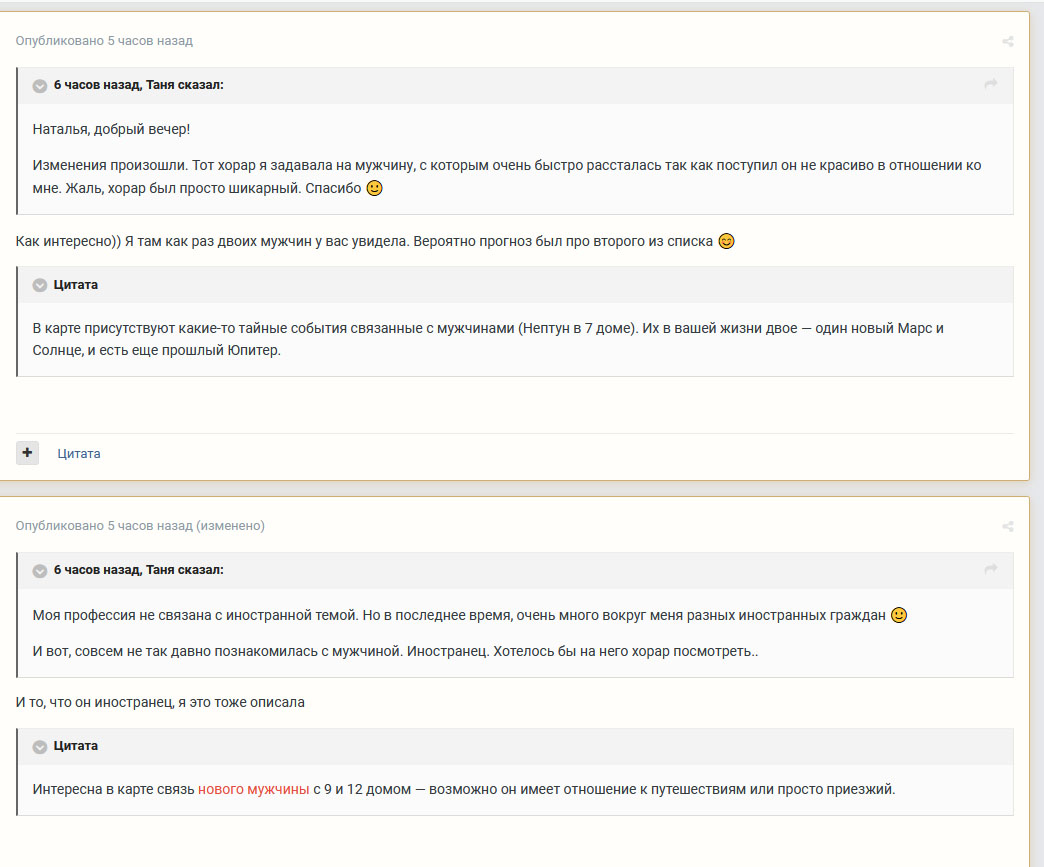Click the text "Солнце, и есть еще прошлый Юпитер."
Viewport: 1044px width, 867px height.
click(x=156, y=350)
